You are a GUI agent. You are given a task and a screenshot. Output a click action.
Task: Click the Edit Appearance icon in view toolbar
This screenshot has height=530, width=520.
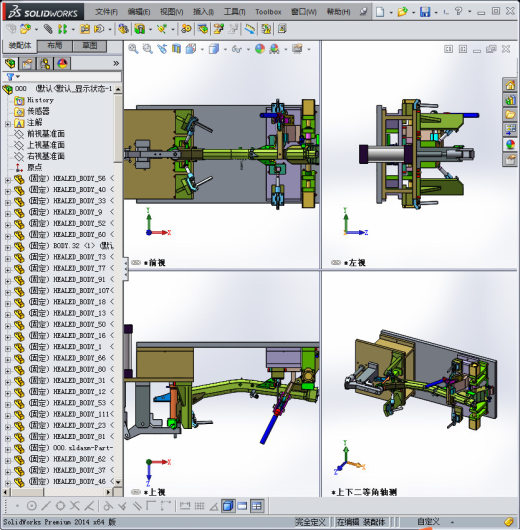[x=260, y=49]
